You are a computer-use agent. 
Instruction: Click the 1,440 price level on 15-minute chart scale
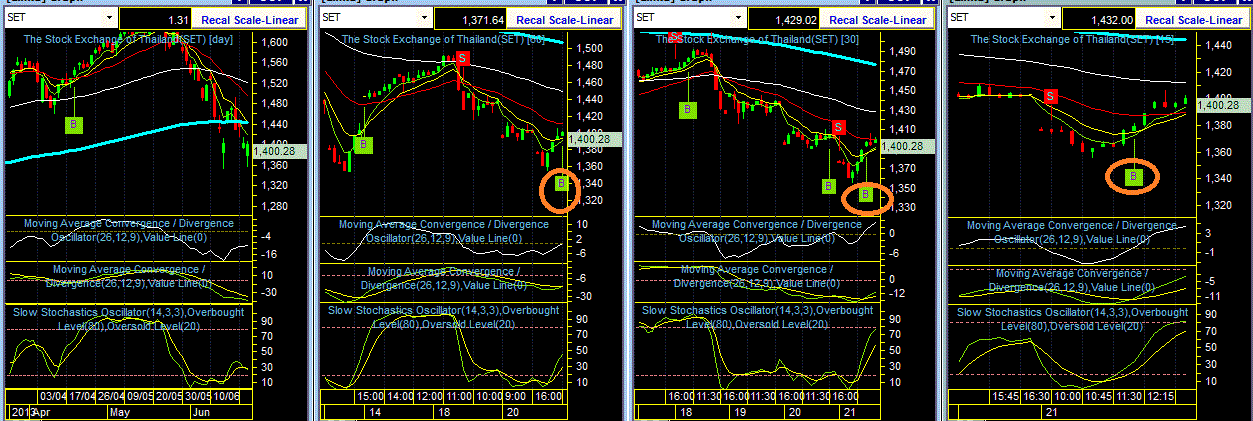point(1218,46)
